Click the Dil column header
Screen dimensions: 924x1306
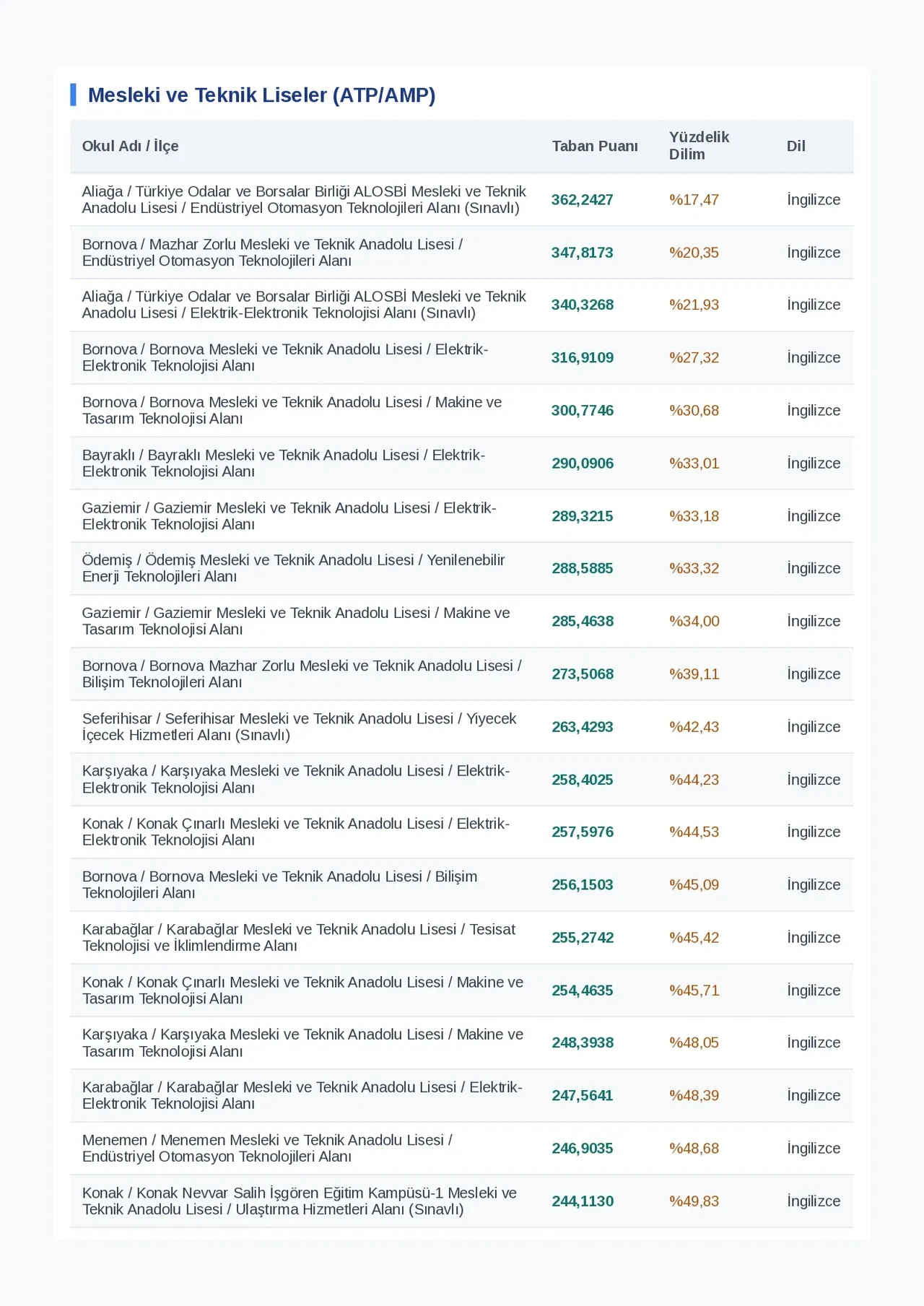coord(796,146)
